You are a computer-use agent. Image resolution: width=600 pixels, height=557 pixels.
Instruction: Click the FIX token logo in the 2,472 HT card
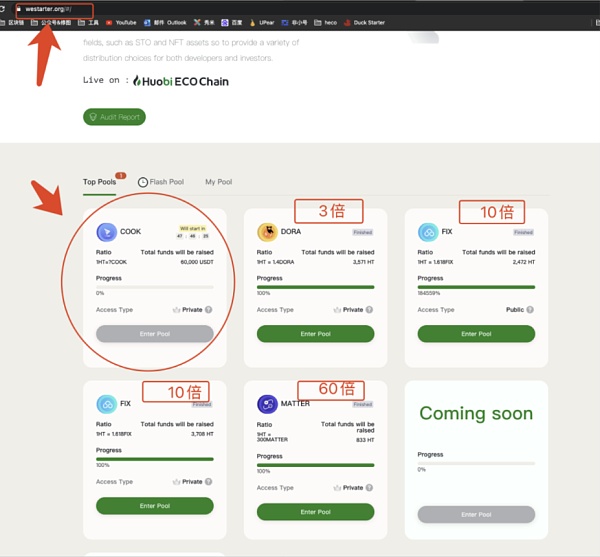[x=428, y=232]
